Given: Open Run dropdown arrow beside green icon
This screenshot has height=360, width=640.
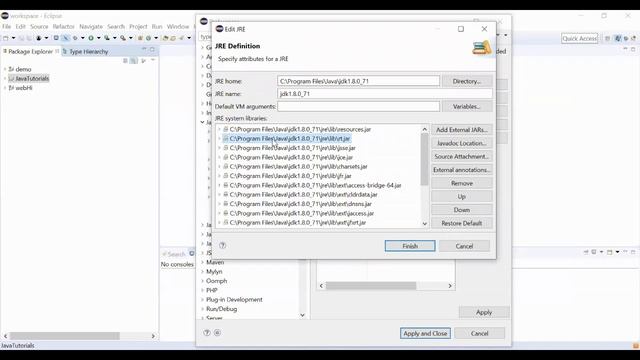Looking at the screenshot, I should pos(99,38).
